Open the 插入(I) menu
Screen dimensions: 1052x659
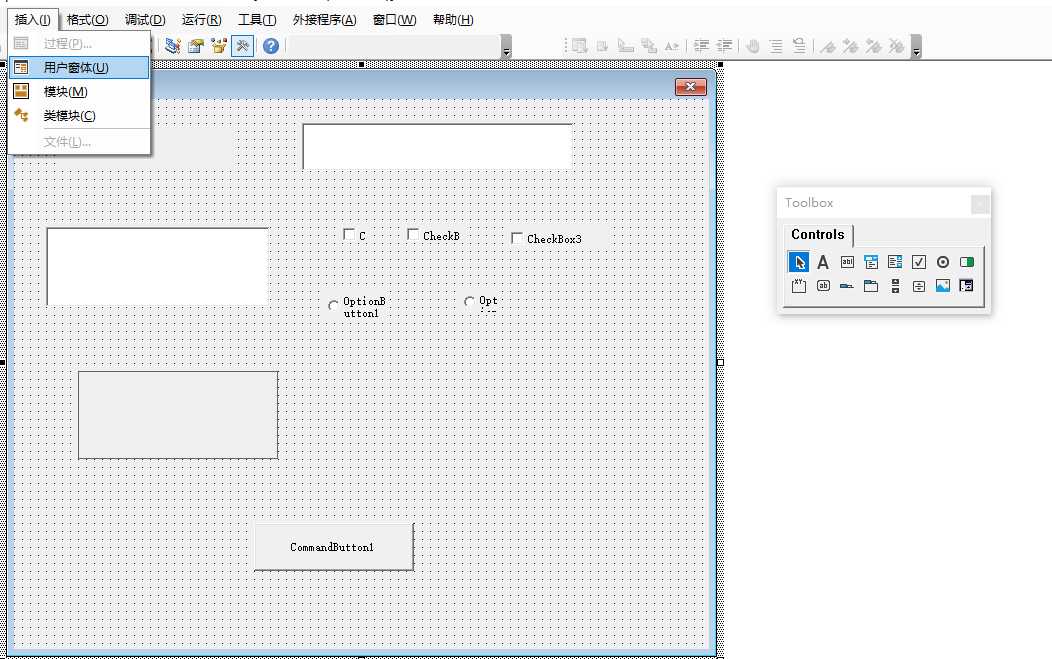(33, 19)
